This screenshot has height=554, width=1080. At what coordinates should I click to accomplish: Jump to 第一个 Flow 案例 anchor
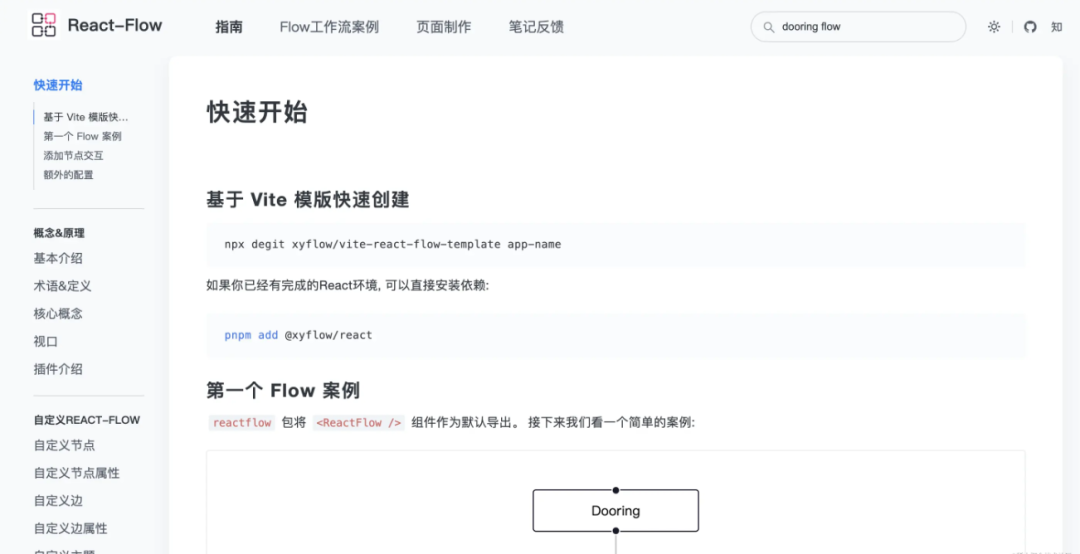83,136
